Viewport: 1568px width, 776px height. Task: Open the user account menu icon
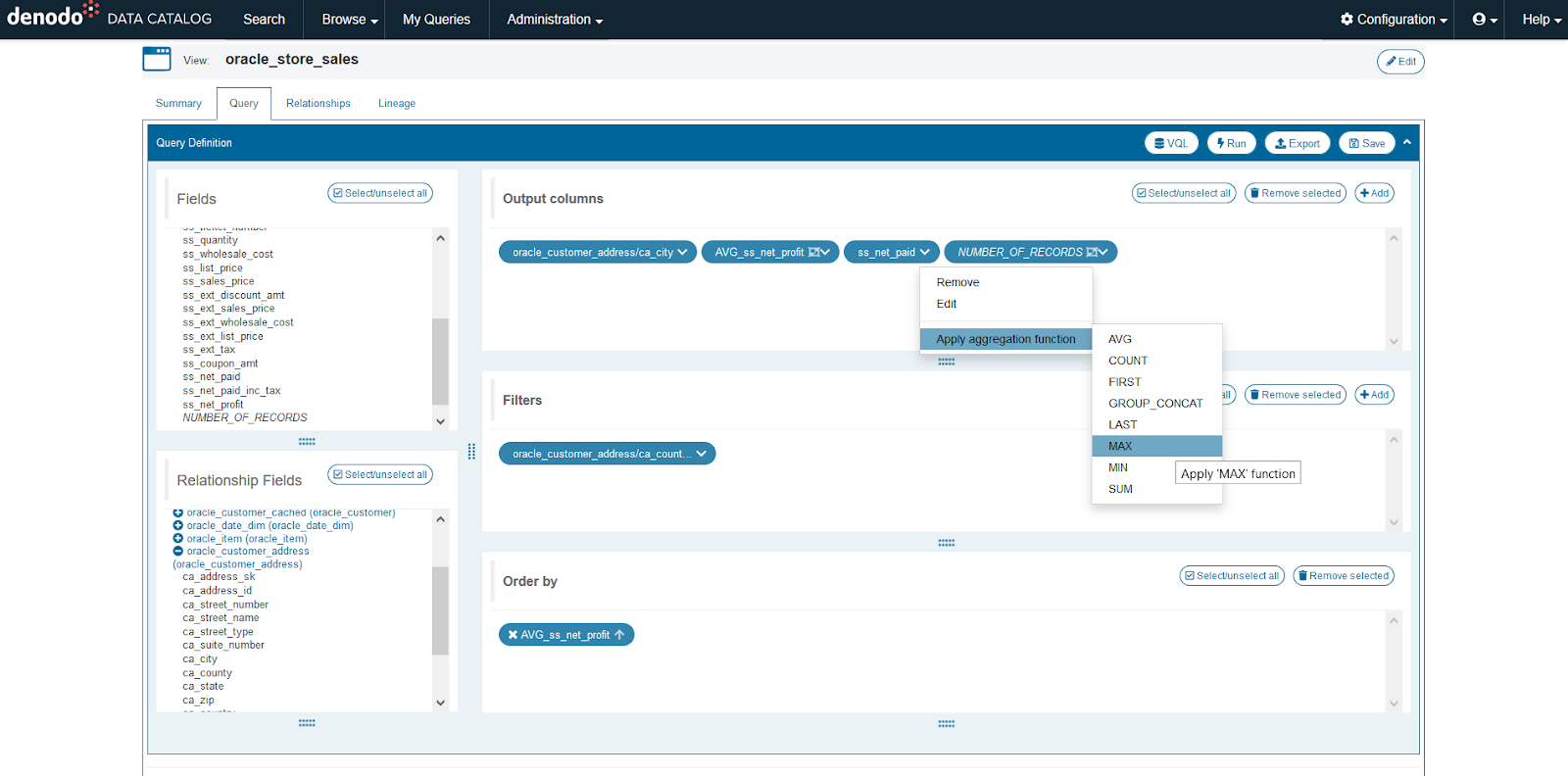(1485, 20)
